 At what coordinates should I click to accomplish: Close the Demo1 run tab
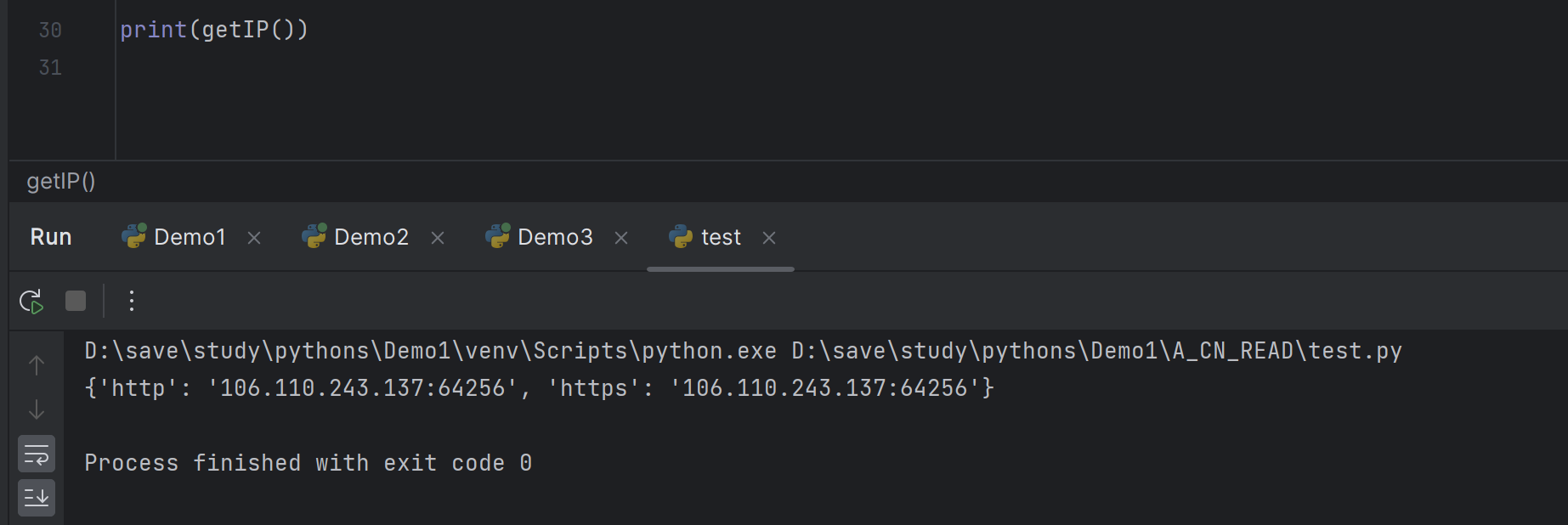coord(254,238)
